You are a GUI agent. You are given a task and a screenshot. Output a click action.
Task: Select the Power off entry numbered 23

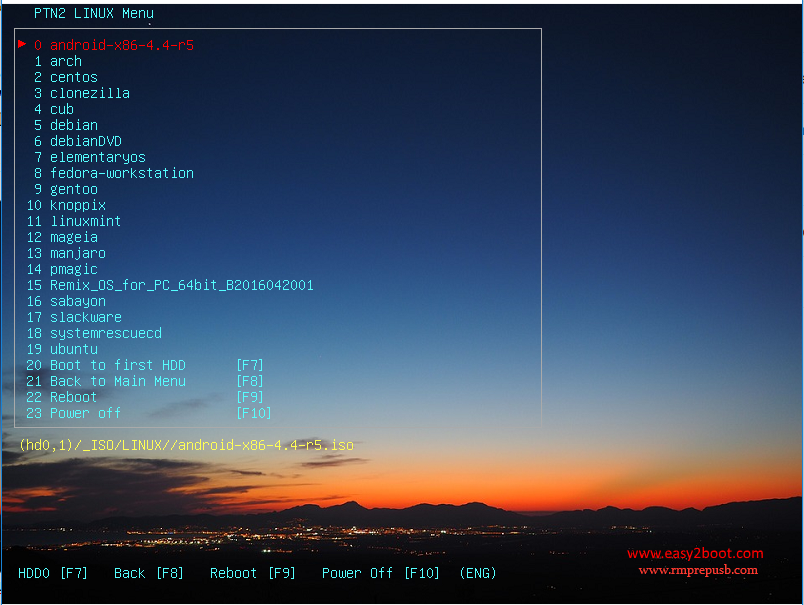tap(149, 413)
